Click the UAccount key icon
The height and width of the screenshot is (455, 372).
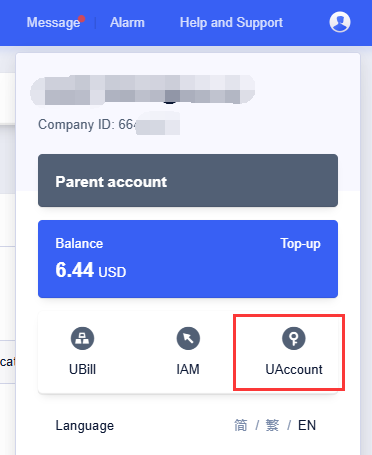(294, 338)
